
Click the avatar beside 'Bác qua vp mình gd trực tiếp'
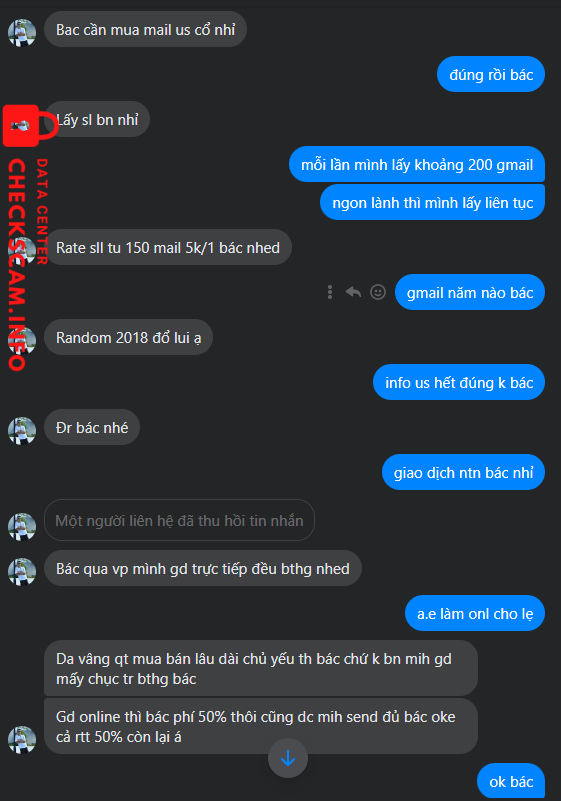tap(22, 572)
